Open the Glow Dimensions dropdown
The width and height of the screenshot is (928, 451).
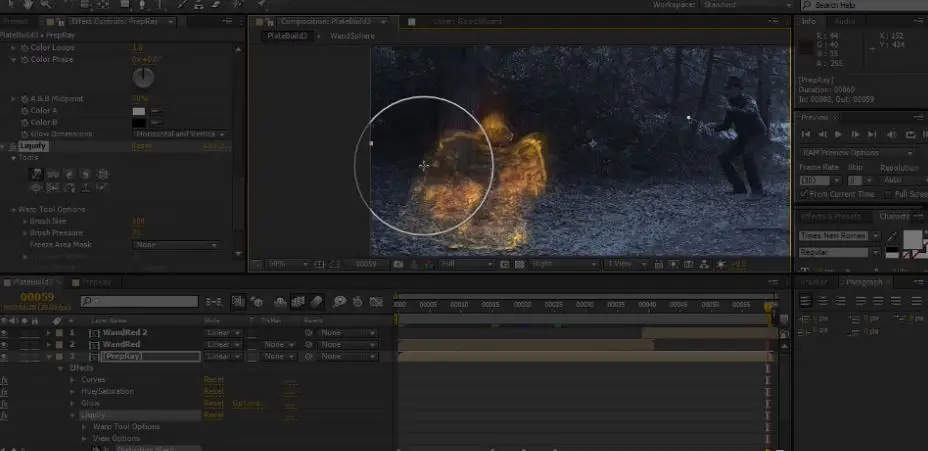180,134
